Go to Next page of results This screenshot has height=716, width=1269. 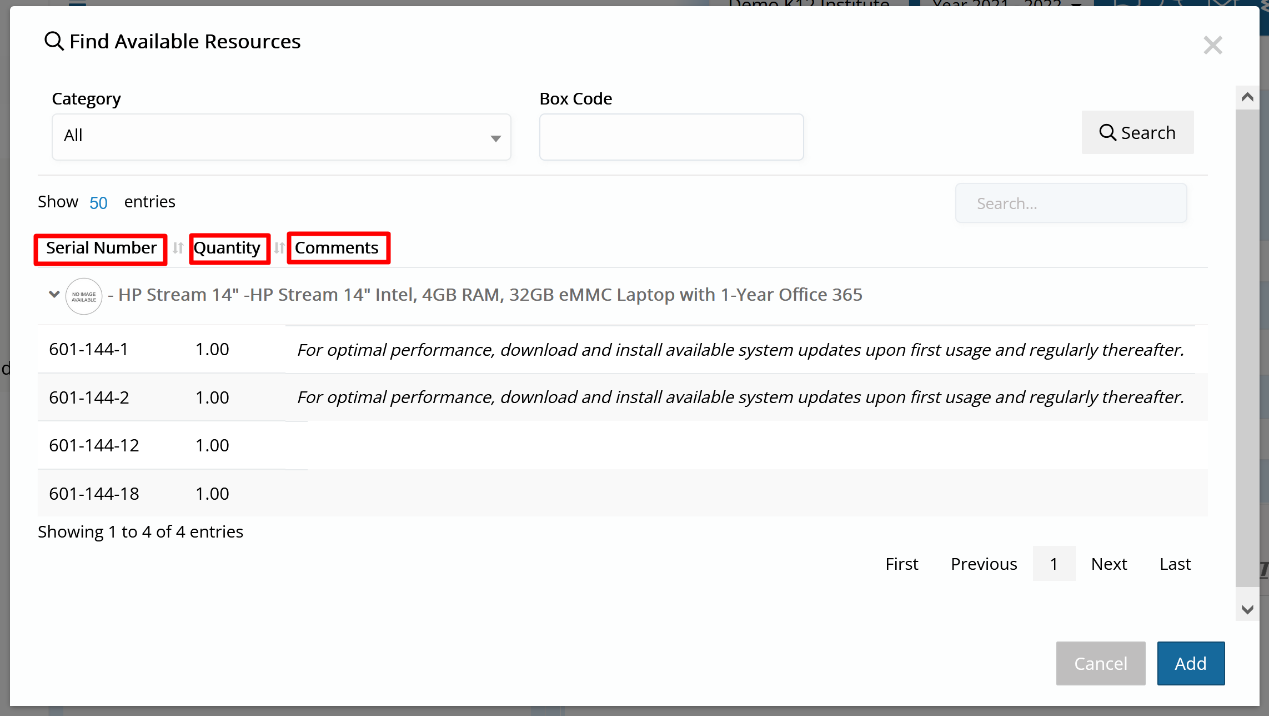[1109, 564]
